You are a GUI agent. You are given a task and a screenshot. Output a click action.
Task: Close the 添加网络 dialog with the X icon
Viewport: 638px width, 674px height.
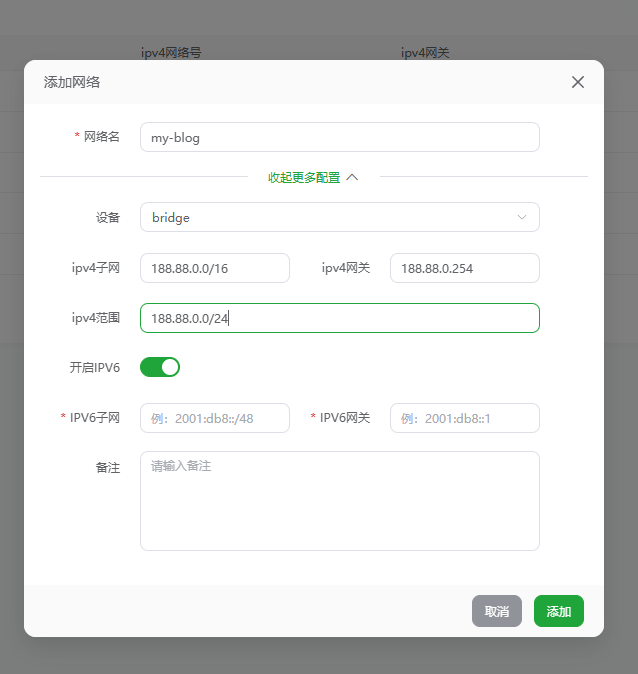pyautogui.click(x=577, y=82)
